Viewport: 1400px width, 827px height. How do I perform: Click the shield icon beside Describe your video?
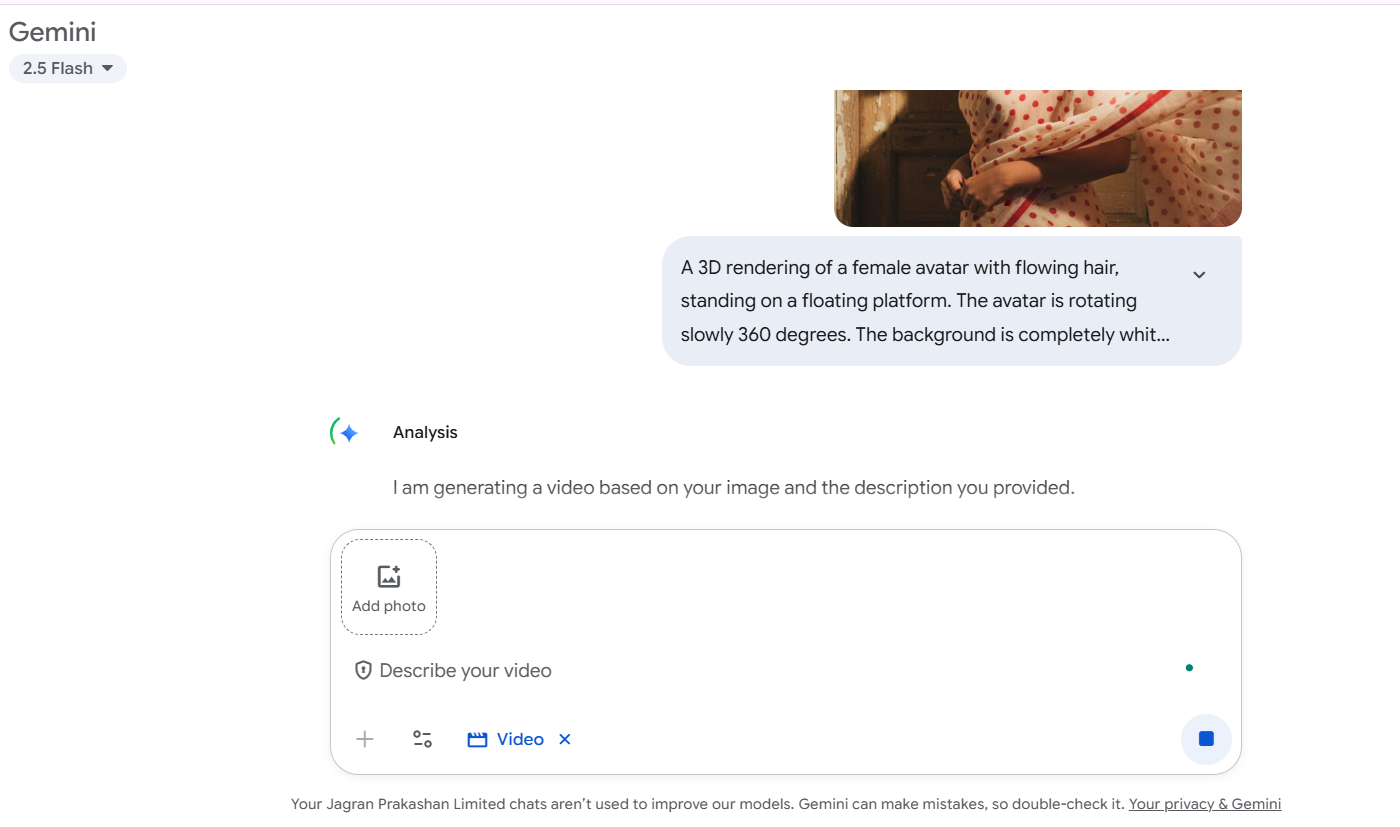coord(363,670)
